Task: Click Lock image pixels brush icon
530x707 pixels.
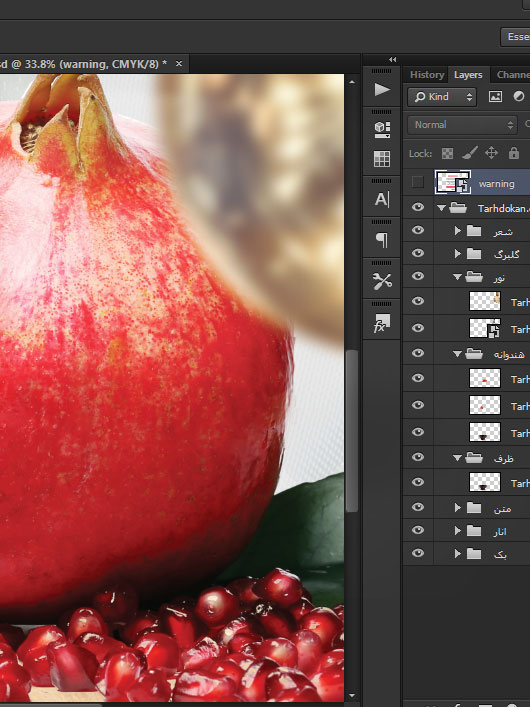Action: point(470,153)
